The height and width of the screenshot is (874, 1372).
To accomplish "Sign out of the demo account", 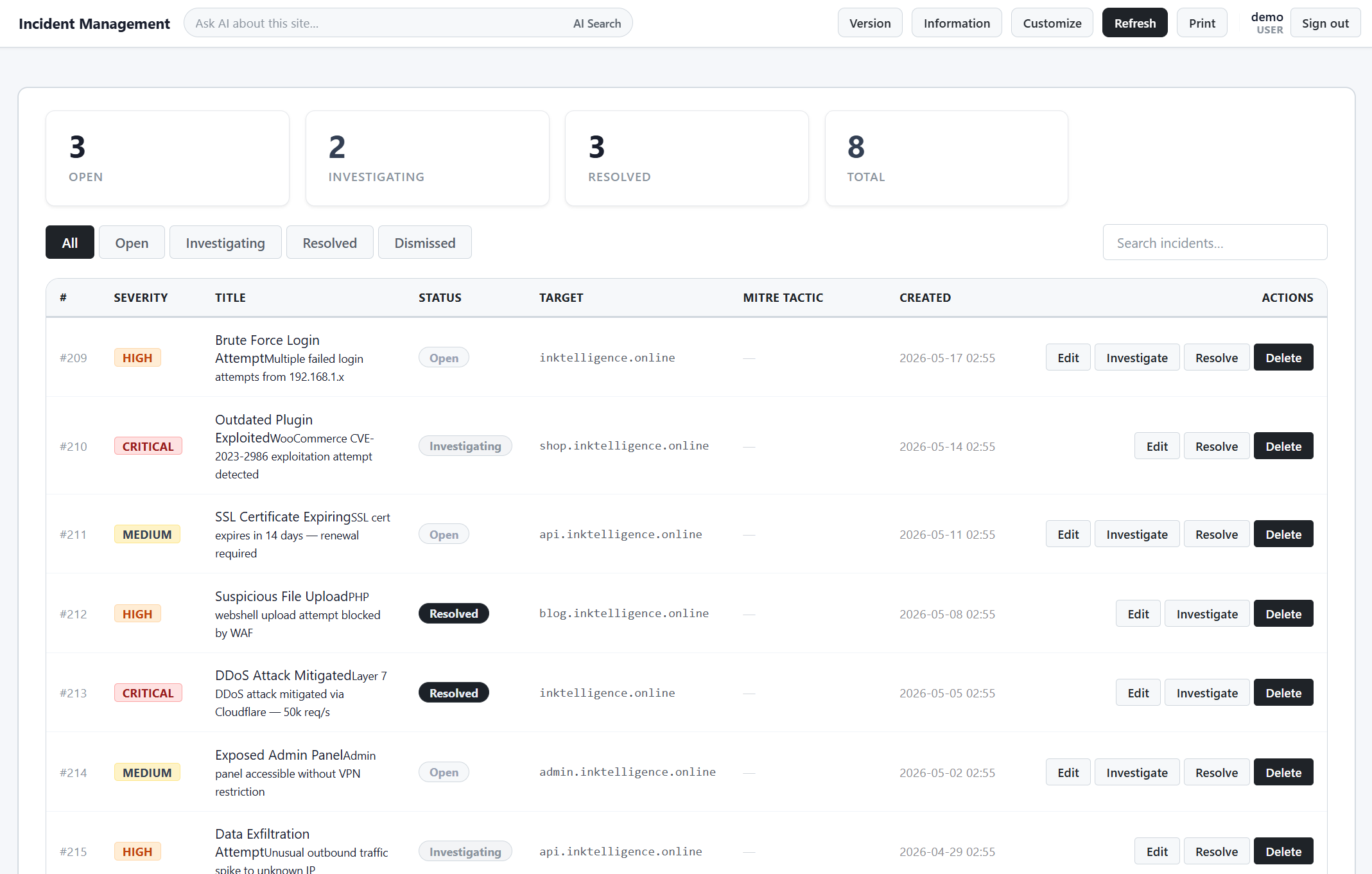I will point(1325,23).
